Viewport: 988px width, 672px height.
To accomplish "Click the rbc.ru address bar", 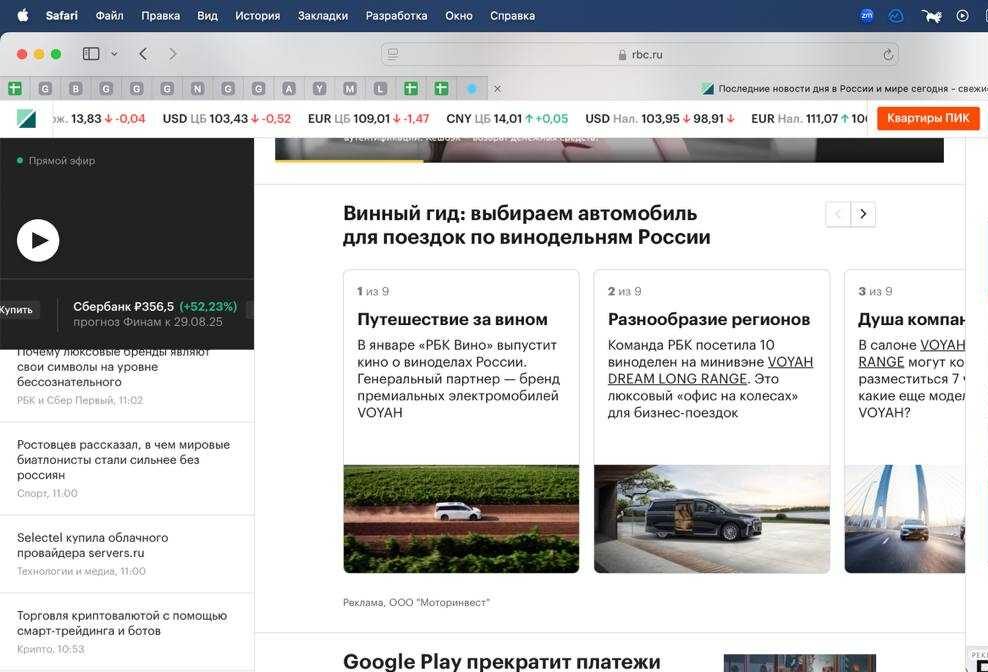I will pos(640,55).
